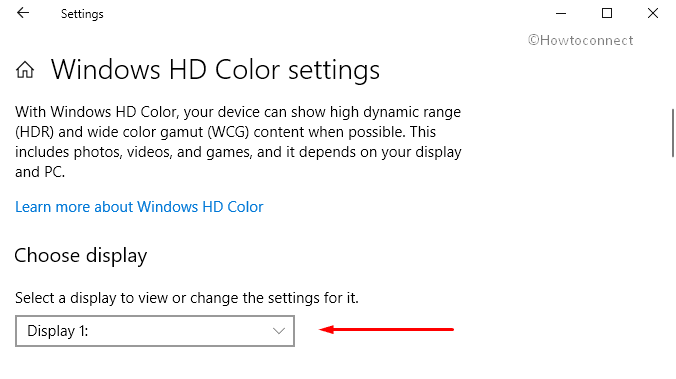676x379 pixels.
Task: Click the Howtoconnect watermark text
Action: pos(580,40)
